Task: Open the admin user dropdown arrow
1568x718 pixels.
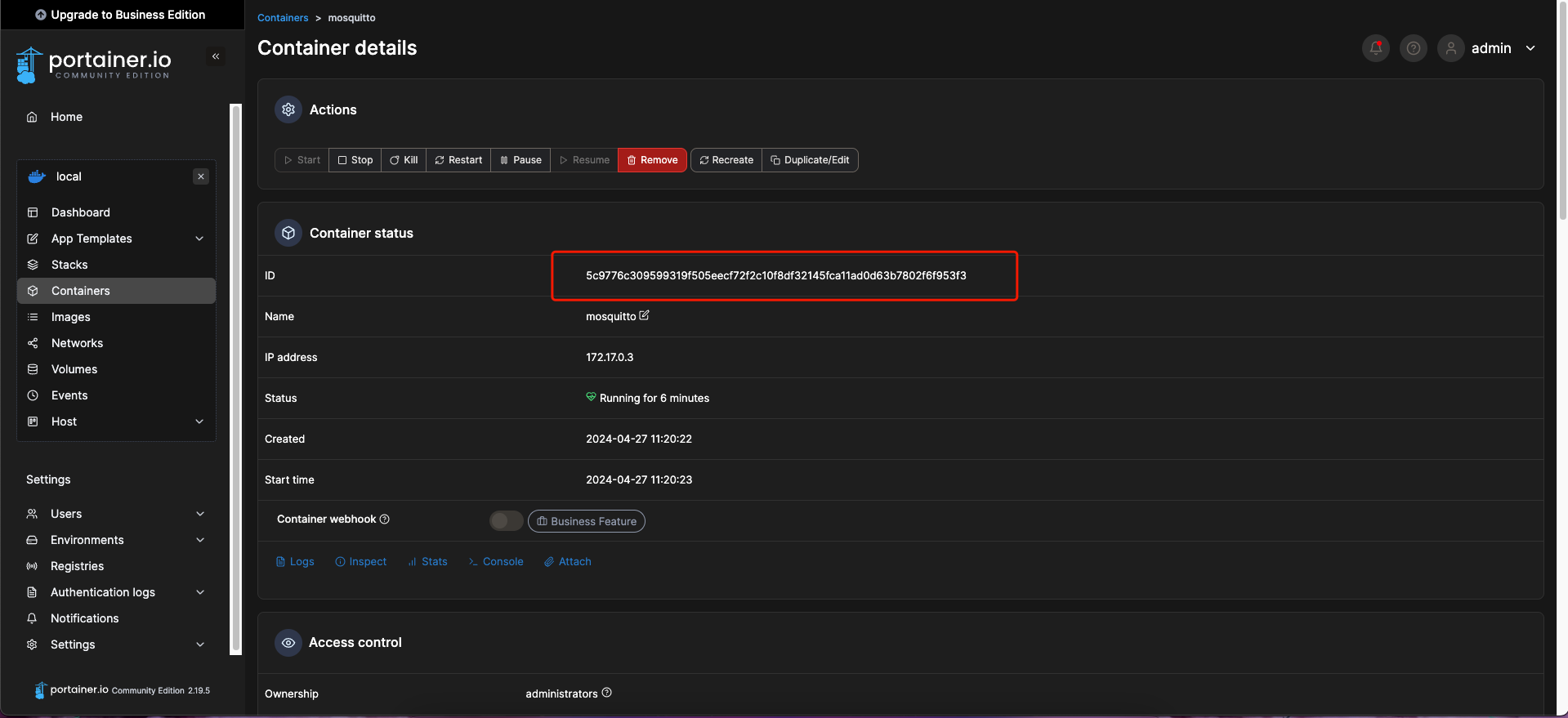Action: click(1530, 48)
